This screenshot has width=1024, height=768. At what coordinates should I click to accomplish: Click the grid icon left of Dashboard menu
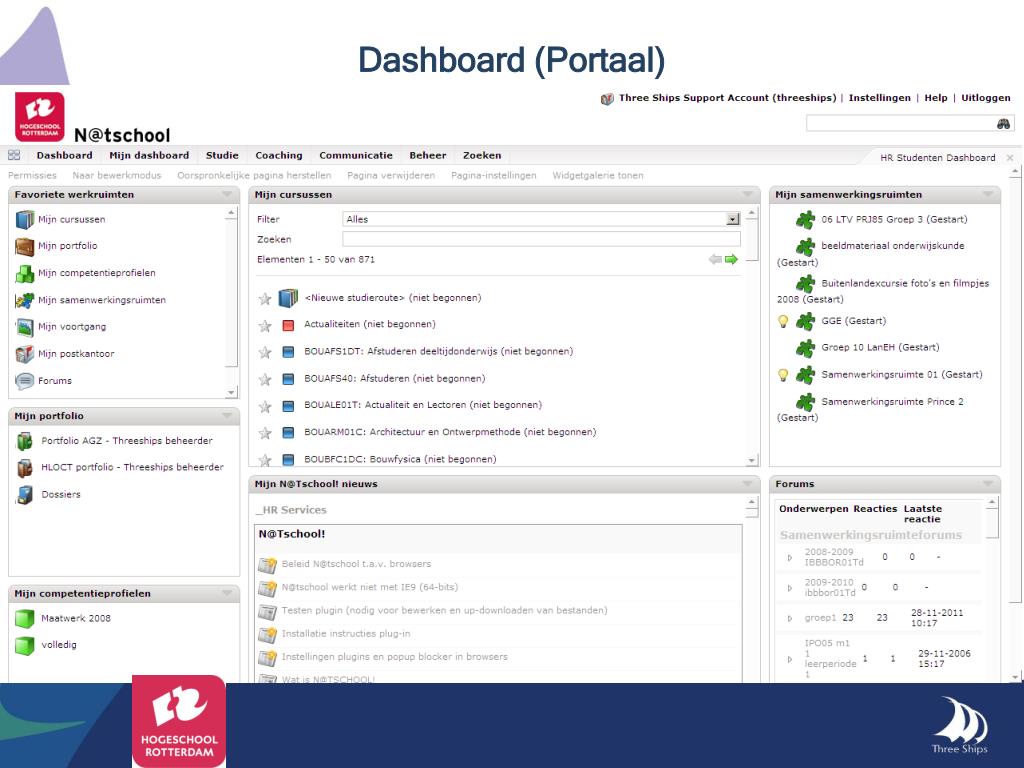(14, 155)
